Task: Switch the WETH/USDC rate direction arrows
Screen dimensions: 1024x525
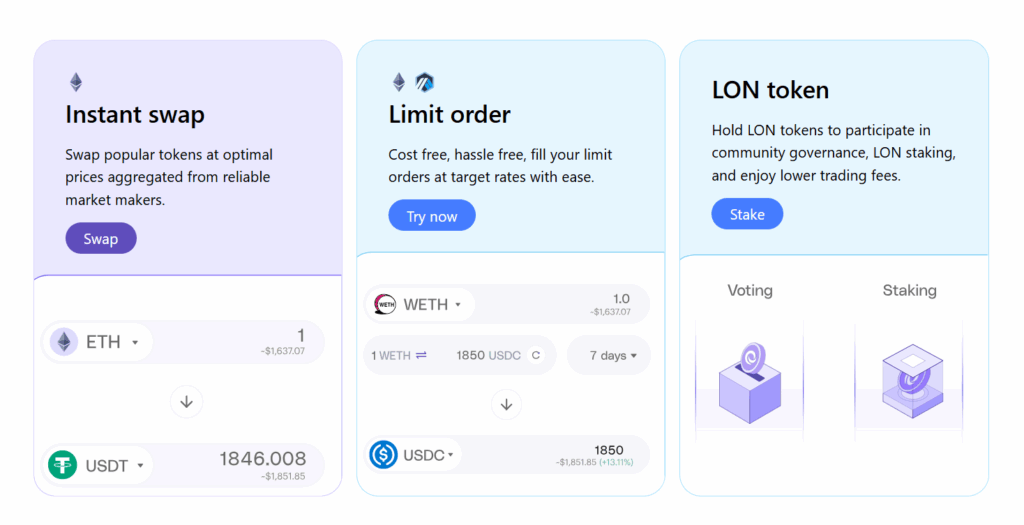Action: tap(422, 355)
